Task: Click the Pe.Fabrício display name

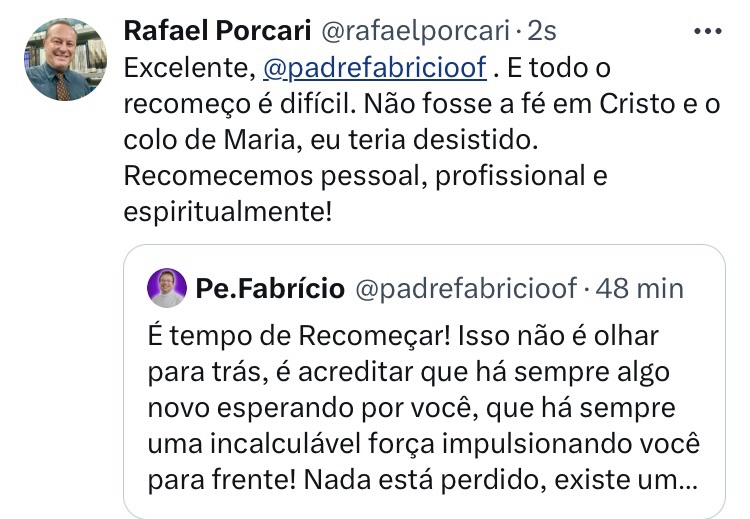Action: click(x=270, y=288)
